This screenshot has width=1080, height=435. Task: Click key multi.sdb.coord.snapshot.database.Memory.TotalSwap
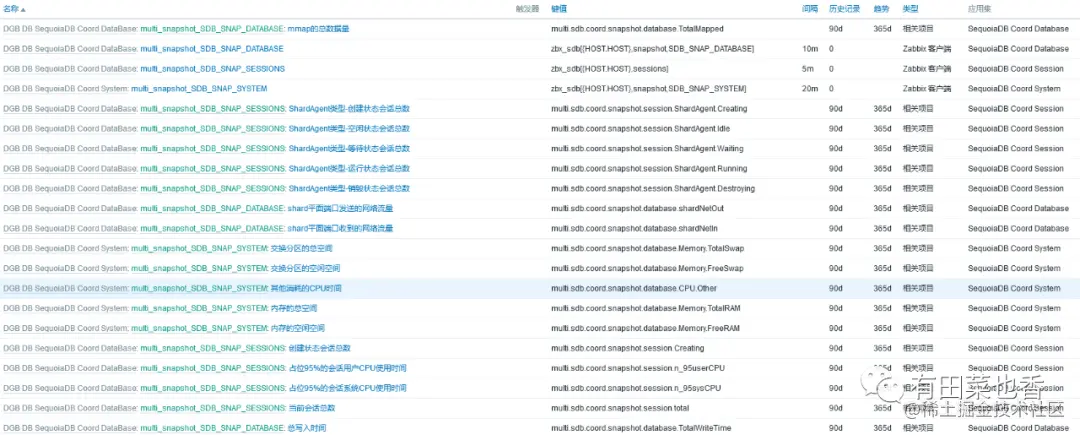click(647, 248)
